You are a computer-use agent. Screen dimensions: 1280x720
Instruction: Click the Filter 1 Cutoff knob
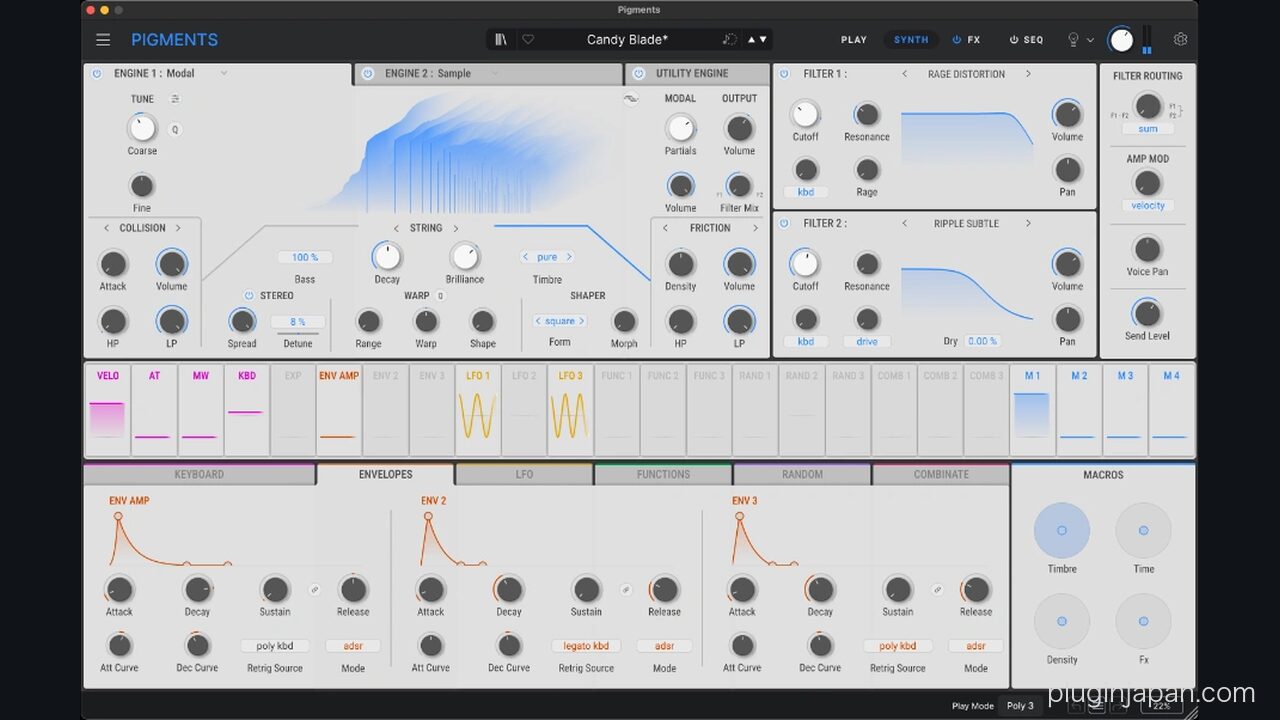tap(805, 115)
